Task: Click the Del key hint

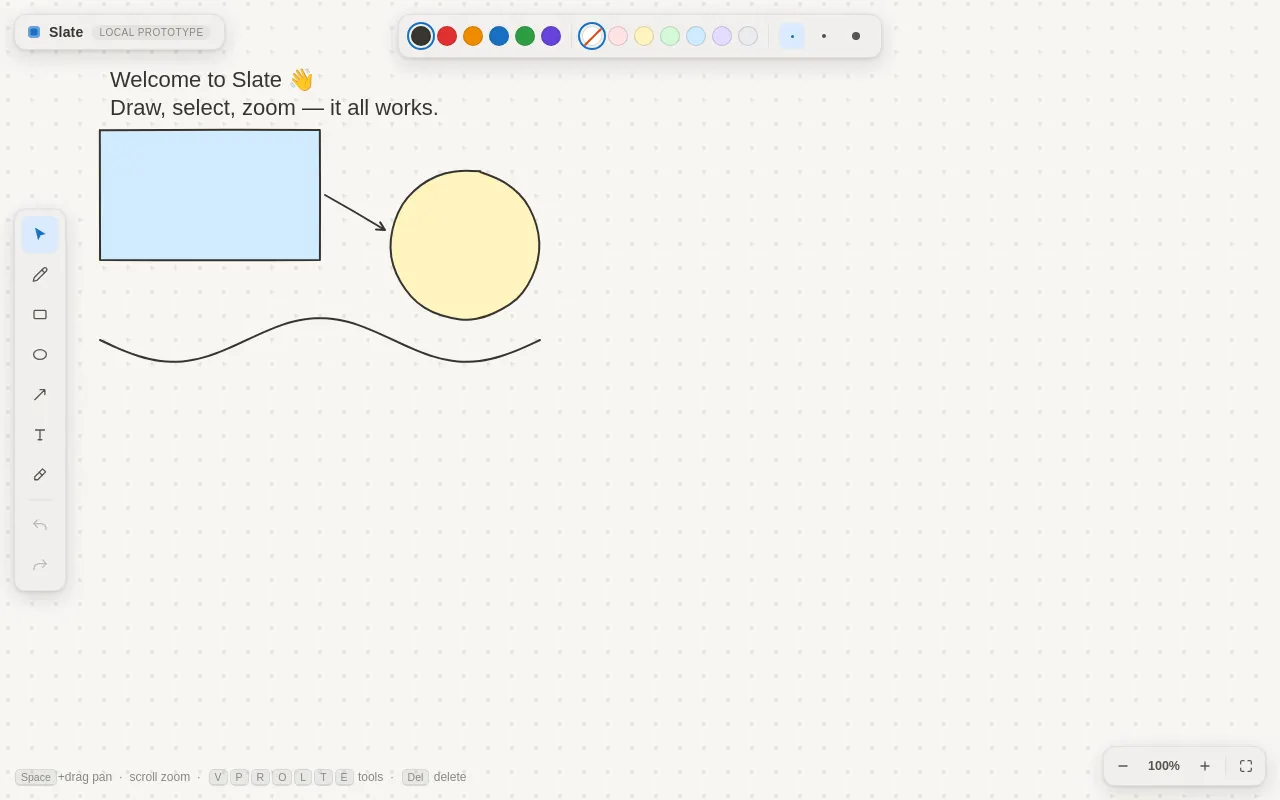Action: tap(415, 777)
